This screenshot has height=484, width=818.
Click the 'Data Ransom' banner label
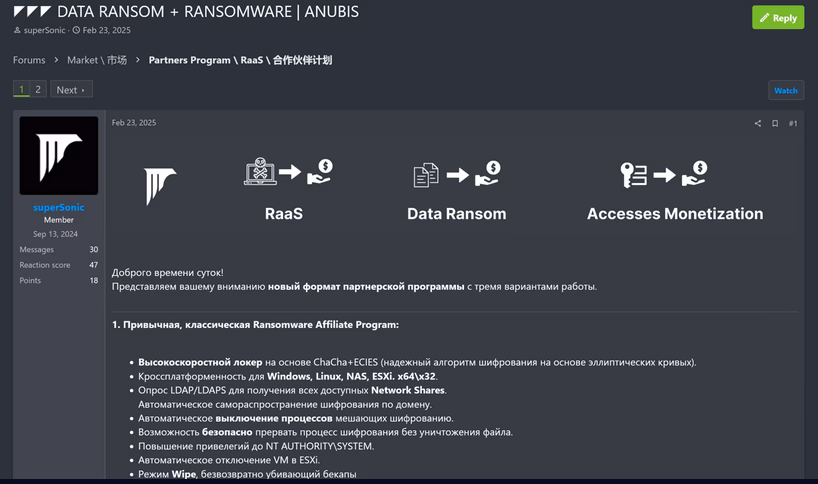(456, 214)
